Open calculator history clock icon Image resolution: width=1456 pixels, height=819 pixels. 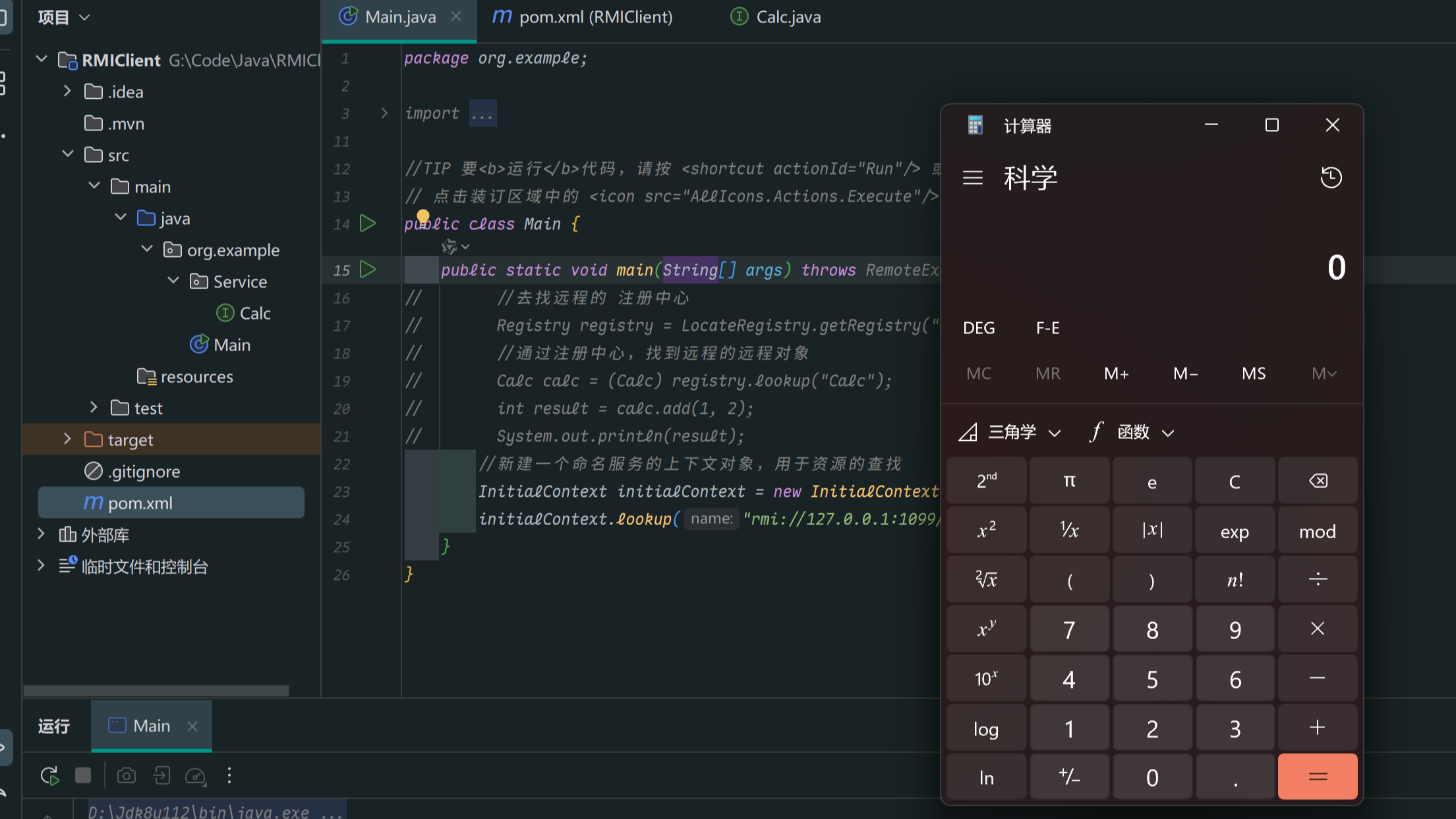(x=1331, y=177)
